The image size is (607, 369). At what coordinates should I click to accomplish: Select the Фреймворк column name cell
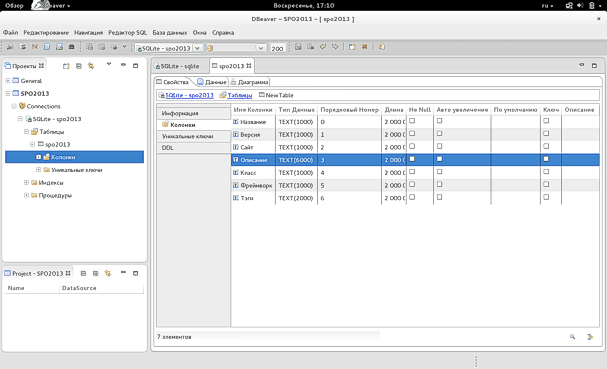(x=253, y=185)
